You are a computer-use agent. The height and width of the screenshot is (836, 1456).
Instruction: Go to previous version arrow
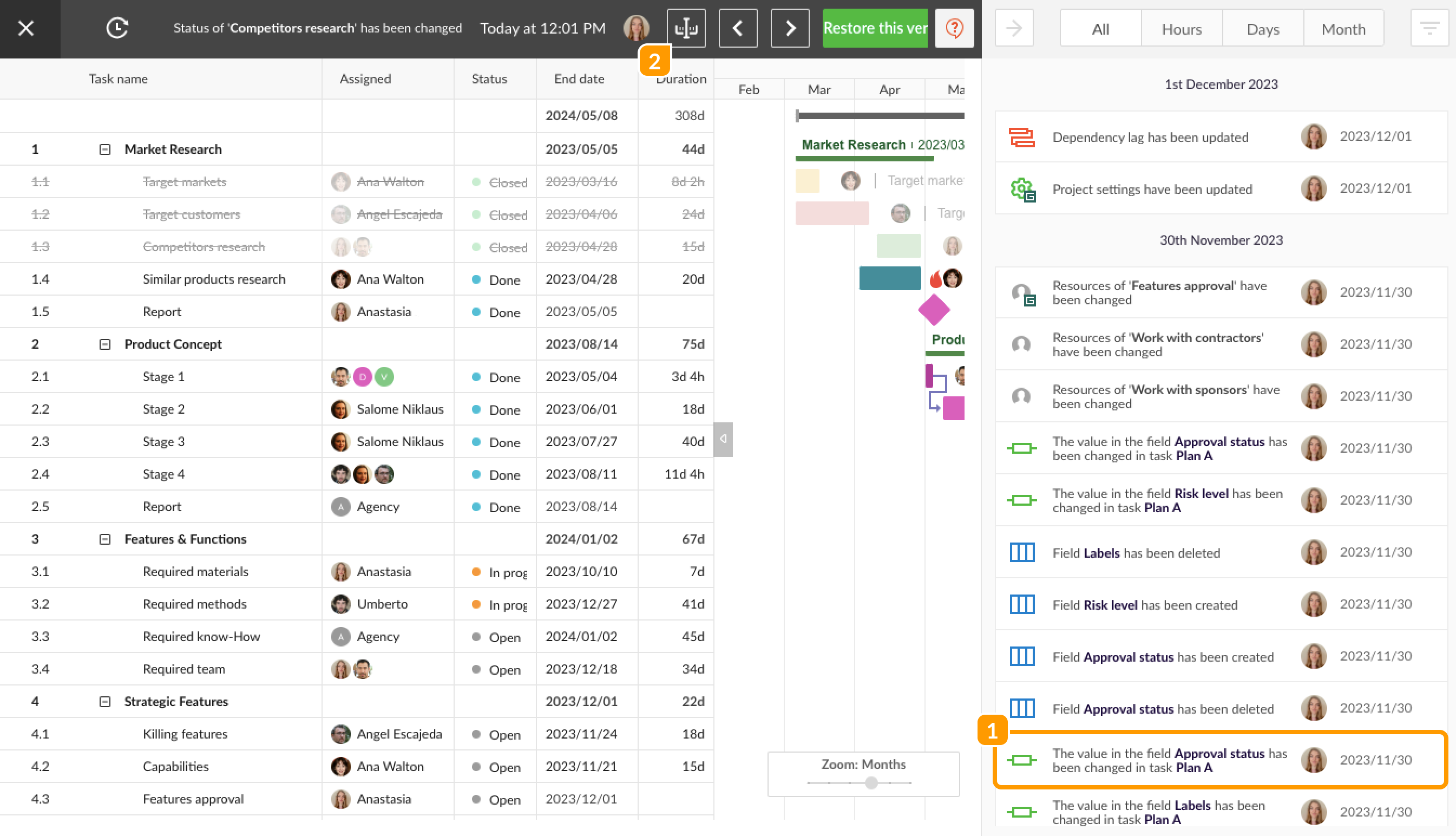click(x=737, y=28)
